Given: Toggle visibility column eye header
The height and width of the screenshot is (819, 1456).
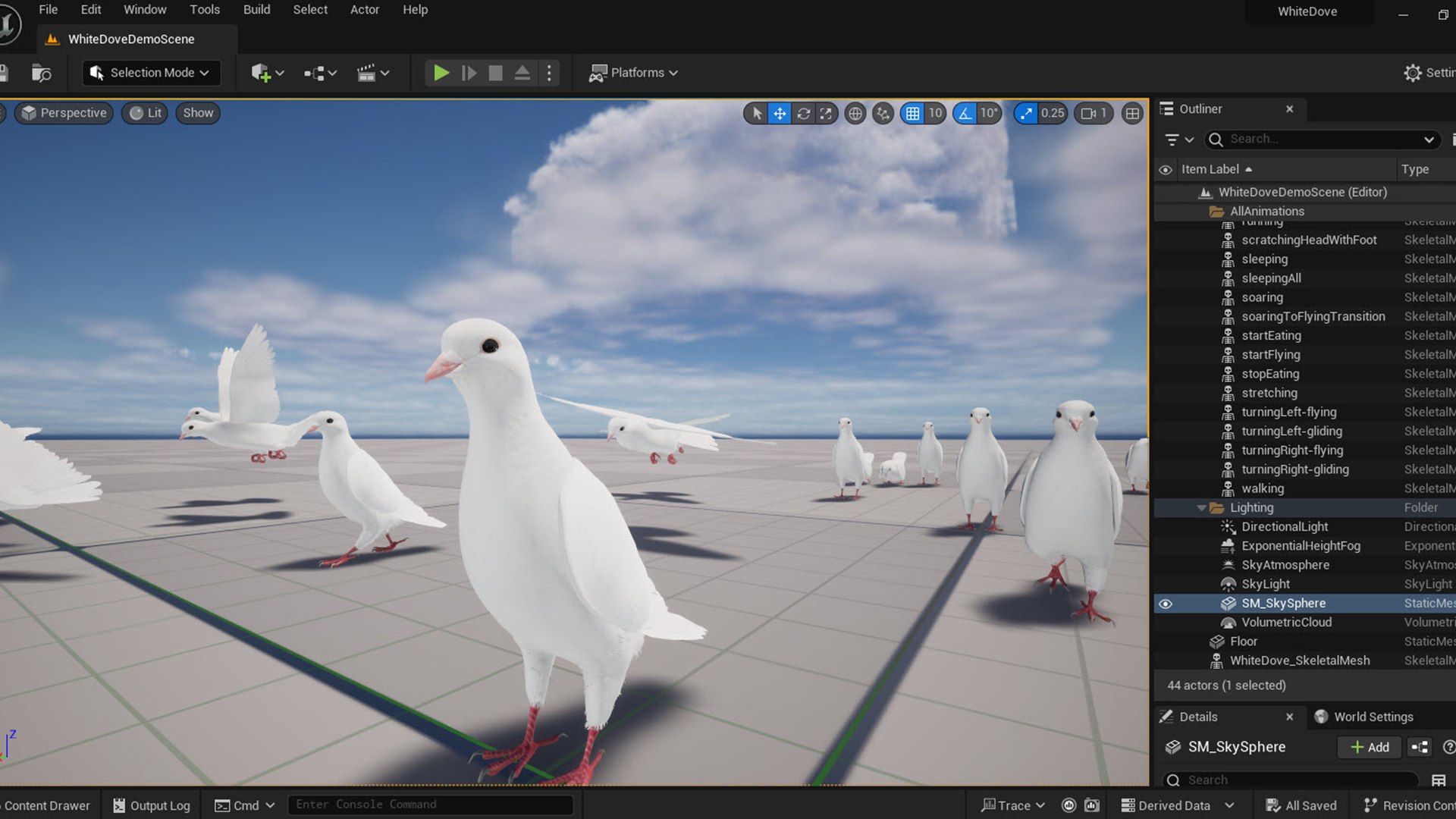Looking at the screenshot, I should click(1166, 170).
